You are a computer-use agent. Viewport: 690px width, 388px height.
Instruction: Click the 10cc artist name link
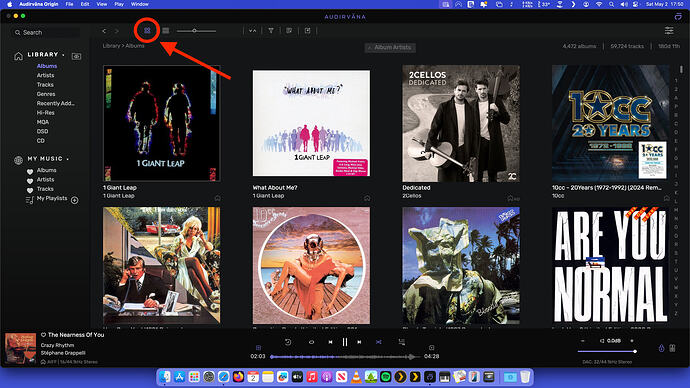click(558, 196)
